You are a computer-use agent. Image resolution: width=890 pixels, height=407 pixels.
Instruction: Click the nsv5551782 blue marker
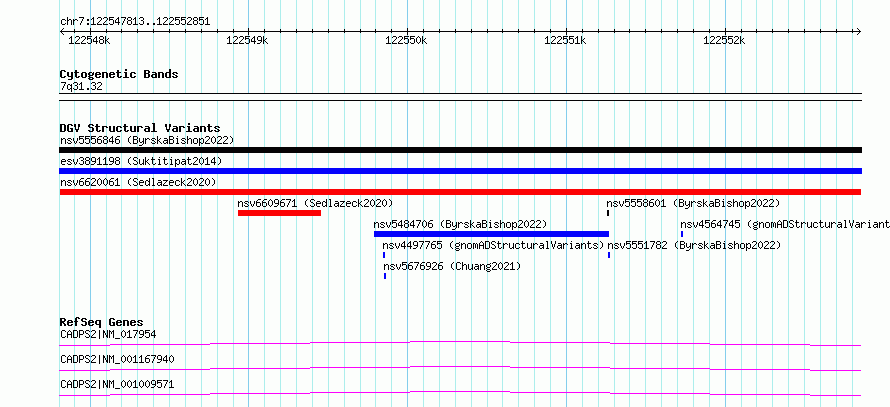click(609, 255)
